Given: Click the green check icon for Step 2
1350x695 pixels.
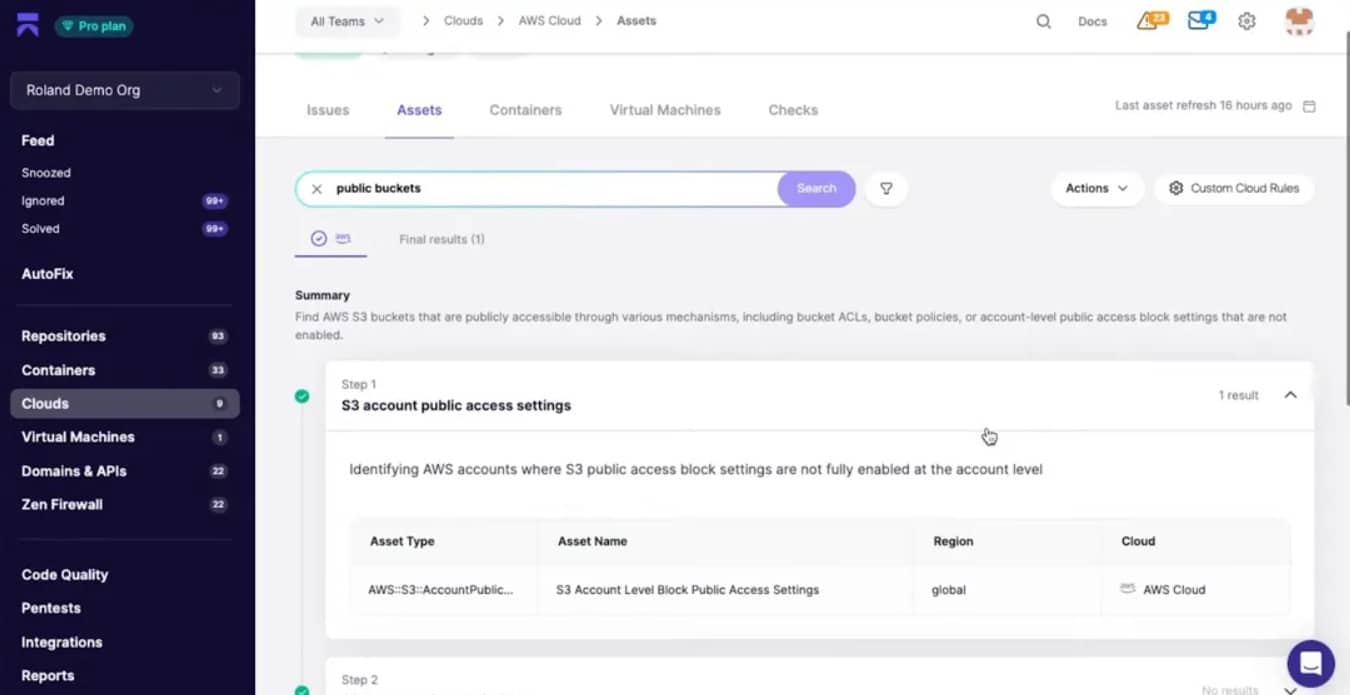Looking at the screenshot, I should [302, 690].
